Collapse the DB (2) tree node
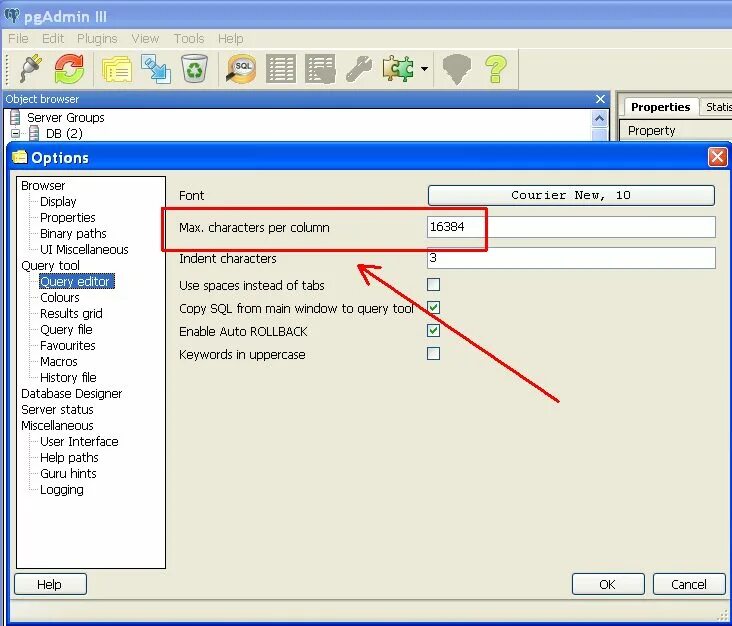The height and width of the screenshot is (626, 732). click(15, 134)
